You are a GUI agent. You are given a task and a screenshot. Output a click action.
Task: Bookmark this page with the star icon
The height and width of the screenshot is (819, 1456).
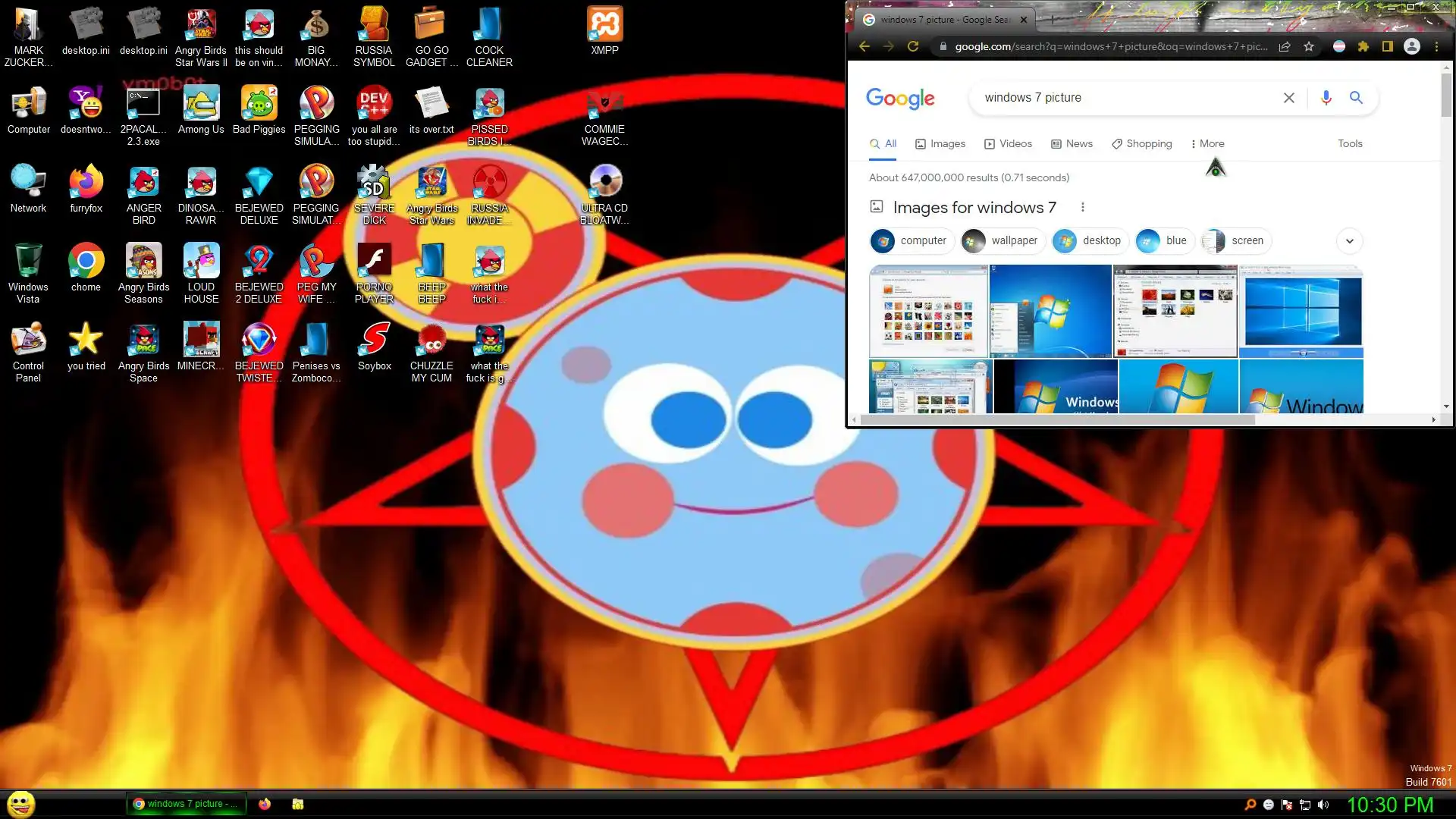[1309, 46]
